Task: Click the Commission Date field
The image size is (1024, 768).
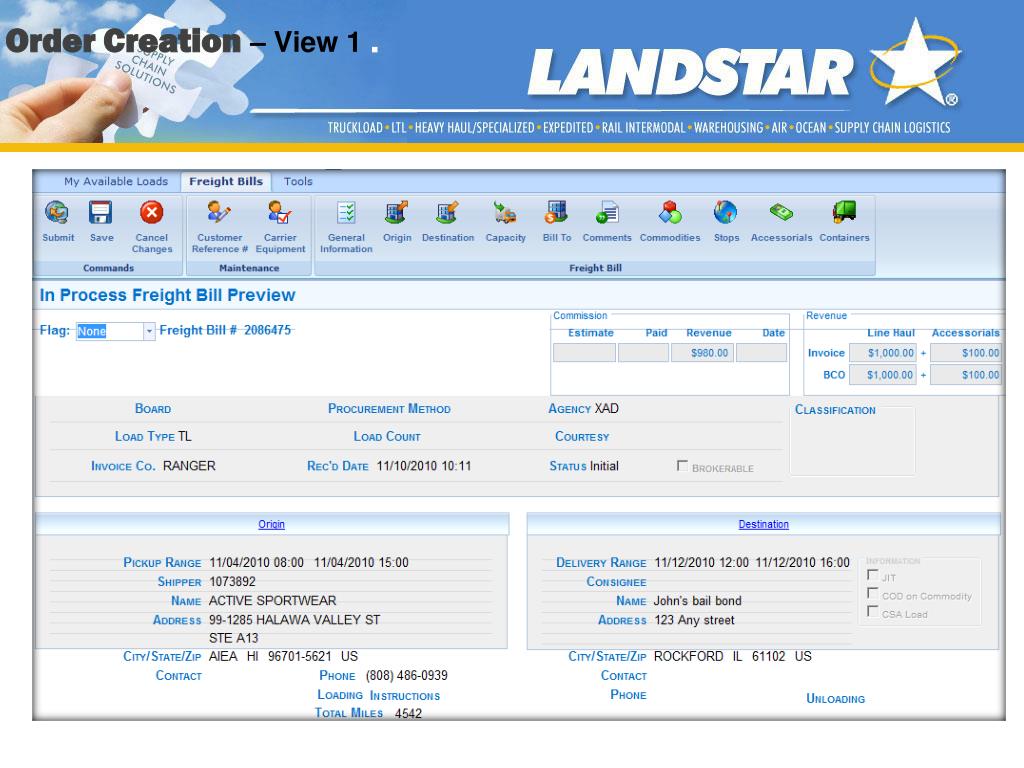Action: pos(761,353)
